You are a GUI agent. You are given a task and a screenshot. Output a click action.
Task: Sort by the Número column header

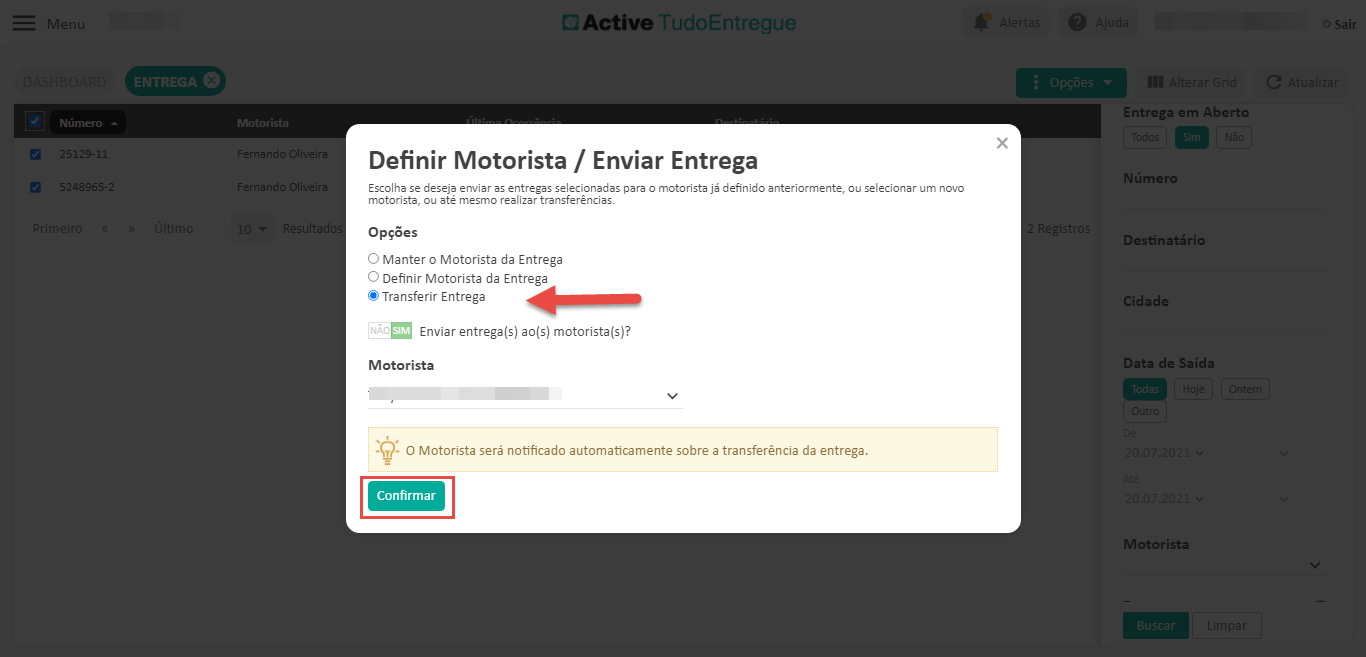click(87, 123)
